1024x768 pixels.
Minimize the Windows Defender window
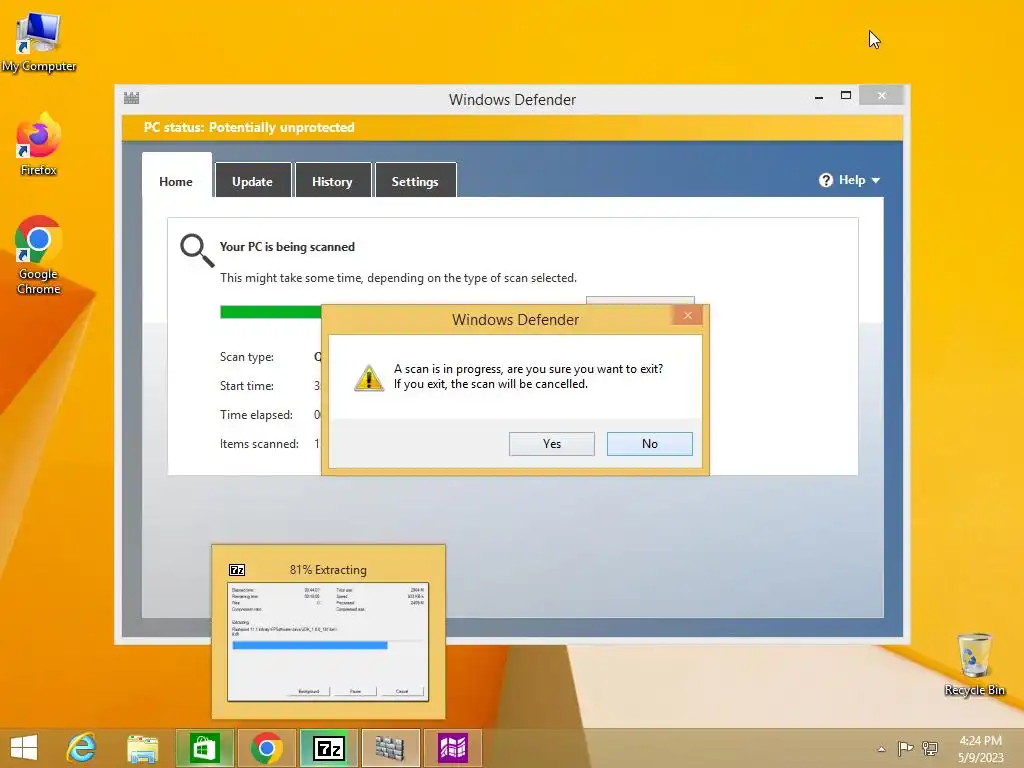[x=819, y=97]
